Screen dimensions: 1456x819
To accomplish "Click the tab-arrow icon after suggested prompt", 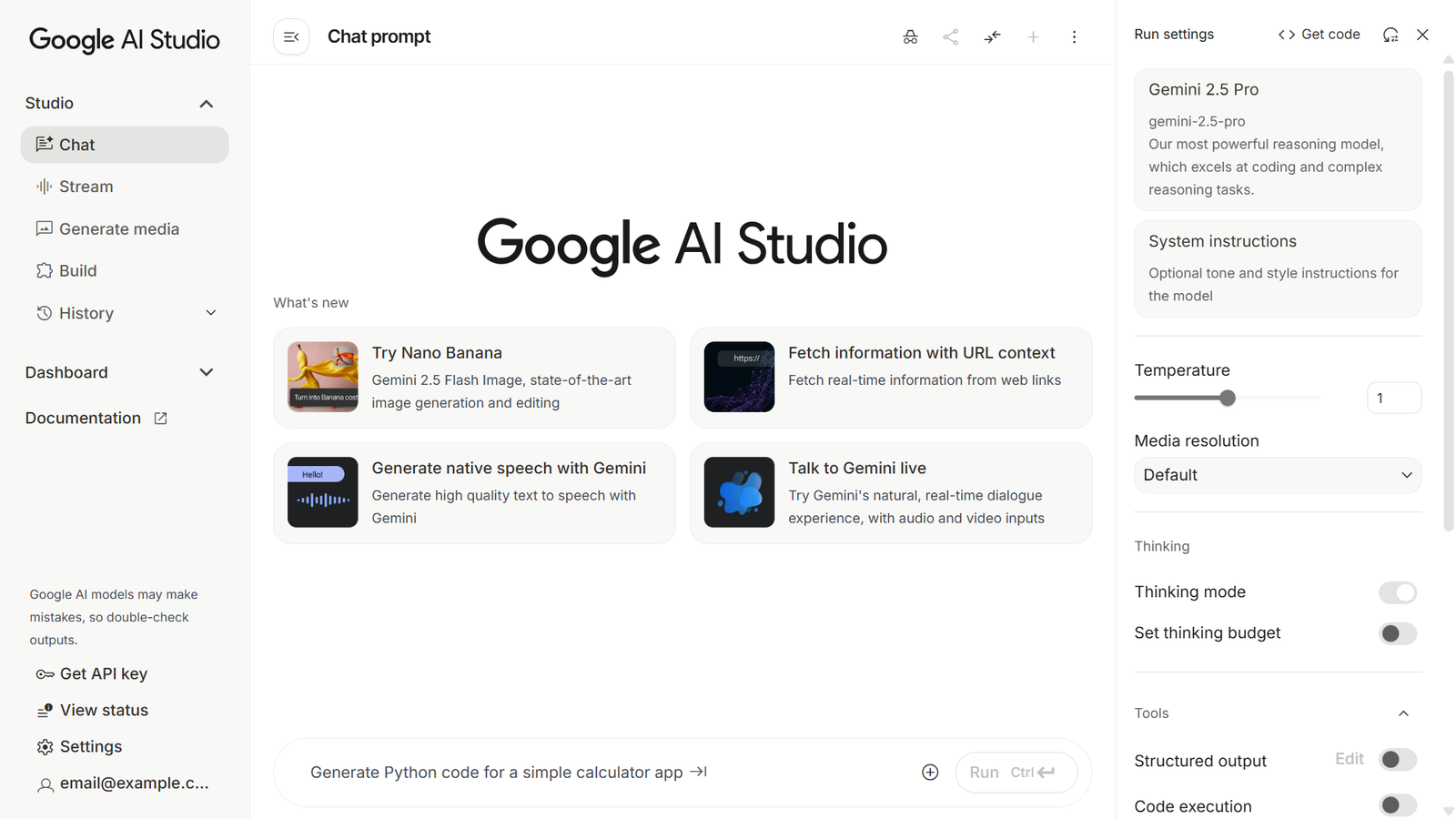I will pyautogui.click(x=698, y=772).
